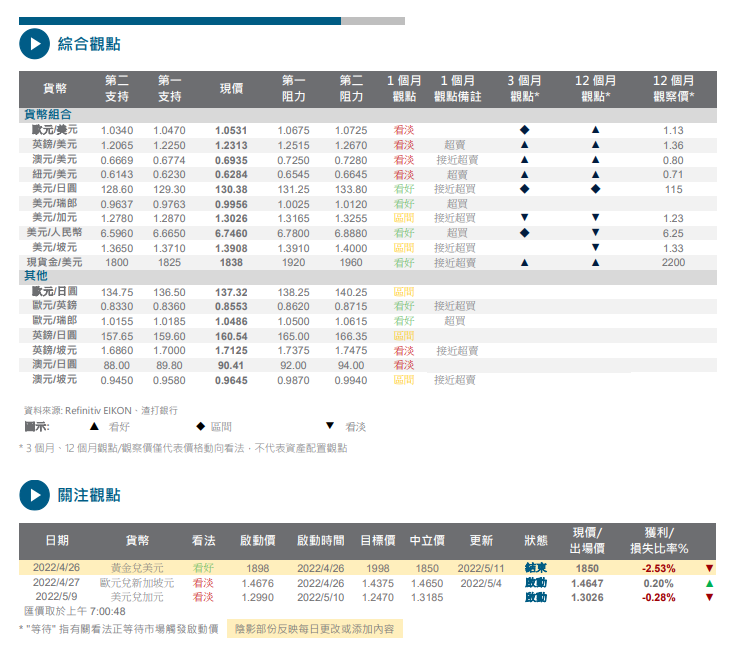
Task: Click the 現價 column header in top table
Action: point(231,89)
